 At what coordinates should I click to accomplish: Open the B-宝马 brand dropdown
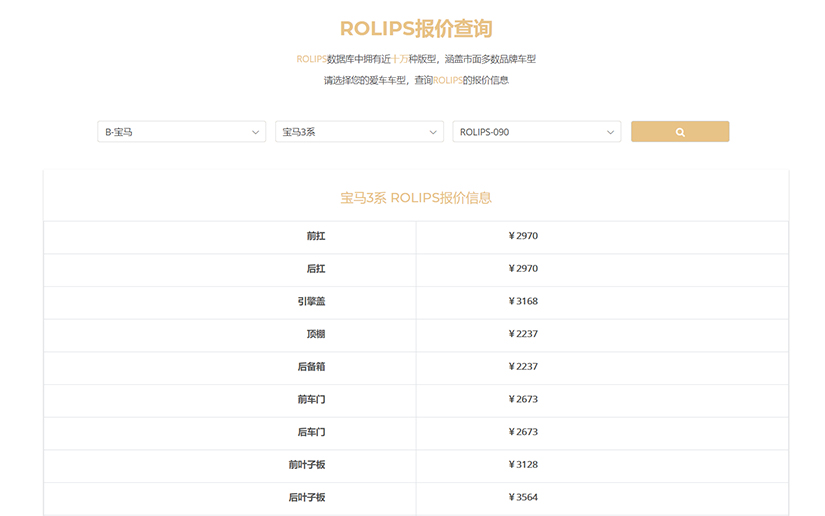[181, 132]
